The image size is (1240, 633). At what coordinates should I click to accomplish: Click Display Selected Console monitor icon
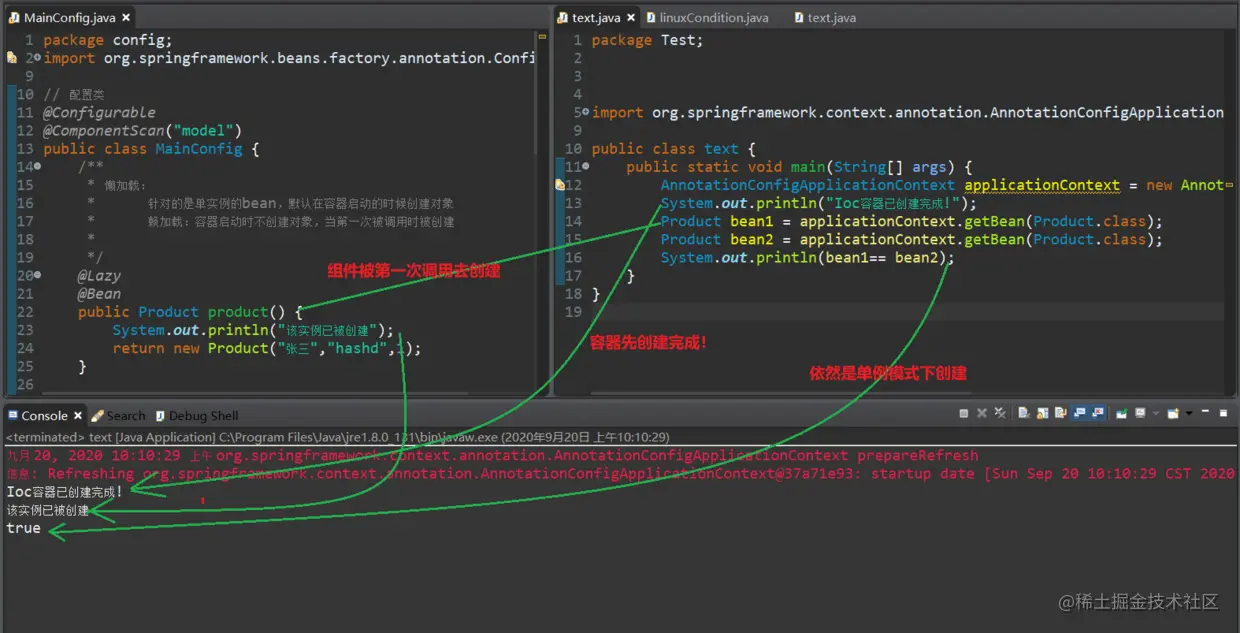[x=1141, y=413]
